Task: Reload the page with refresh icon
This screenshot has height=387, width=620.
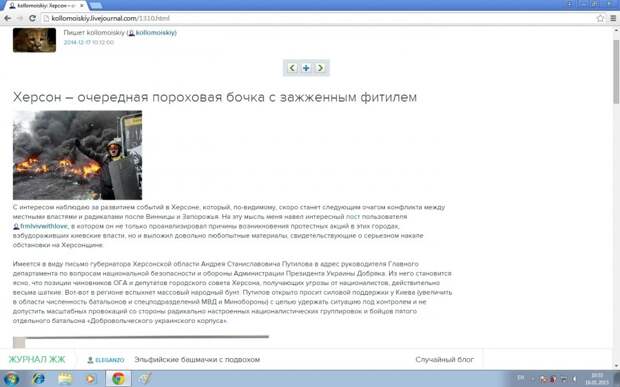Action: coord(32,18)
